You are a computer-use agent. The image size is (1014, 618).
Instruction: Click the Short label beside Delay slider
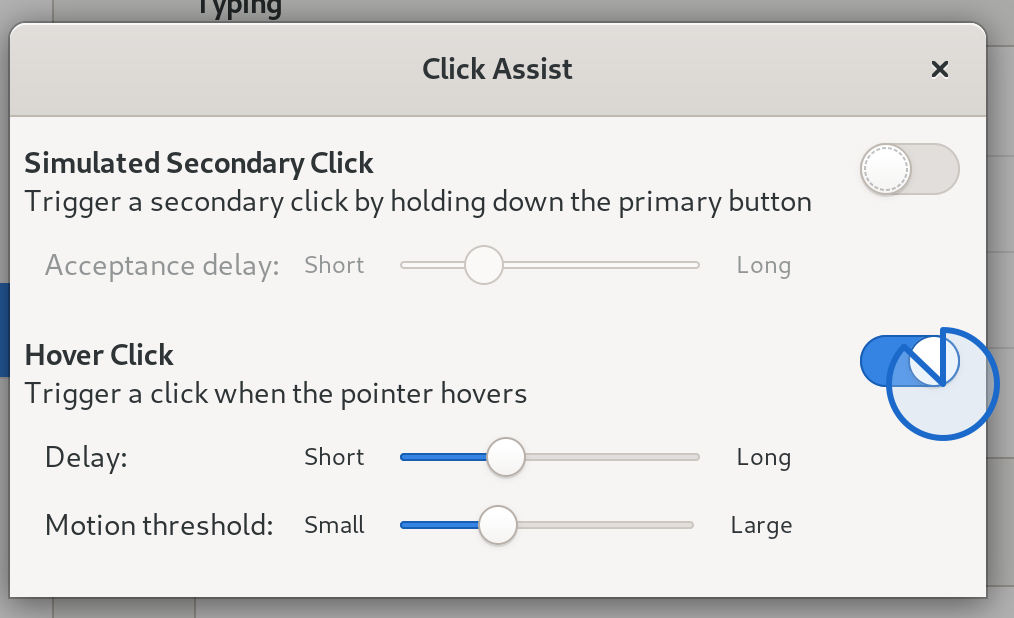[x=334, y=457]
